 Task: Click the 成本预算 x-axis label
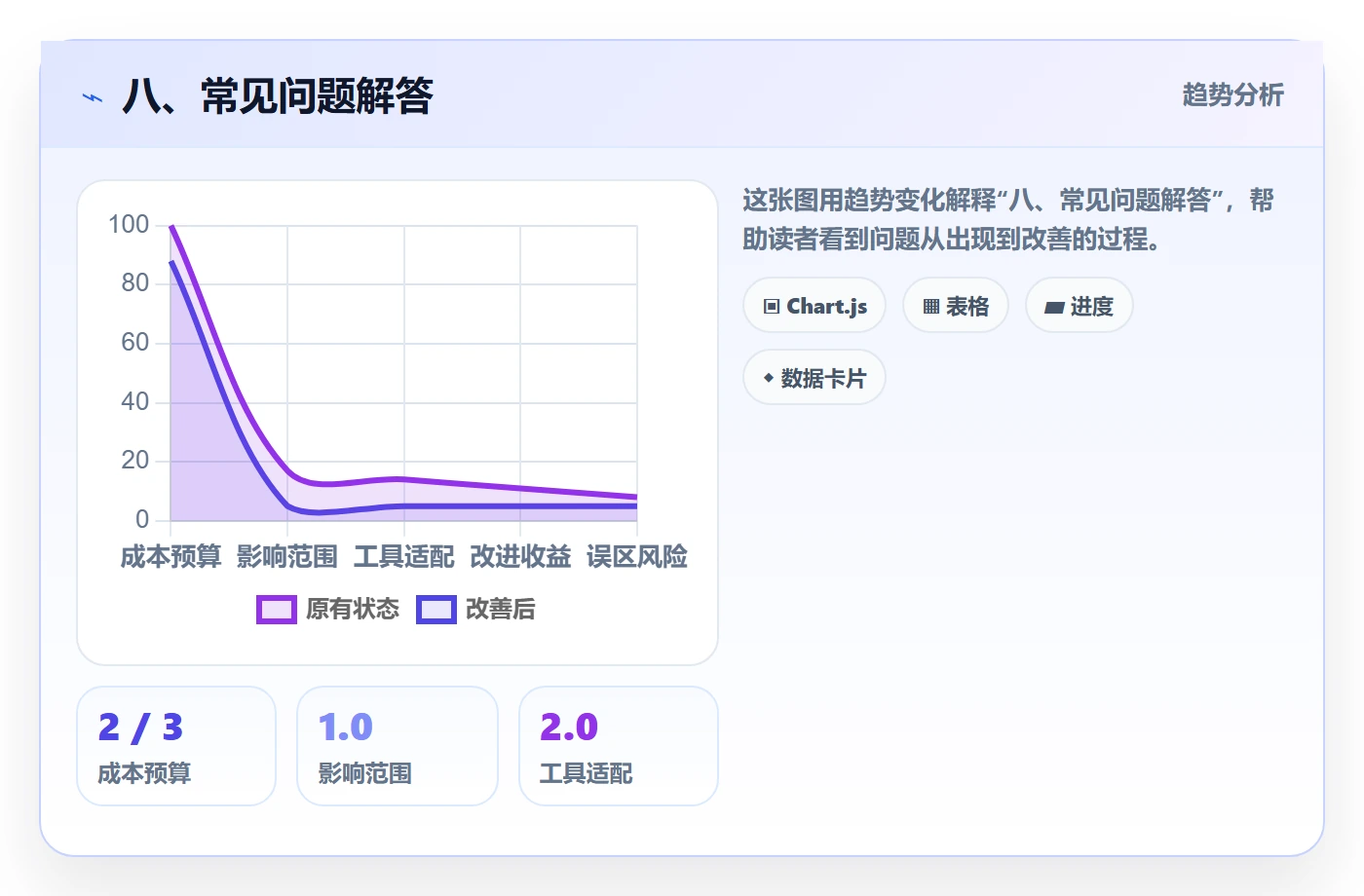coord(170,557)
